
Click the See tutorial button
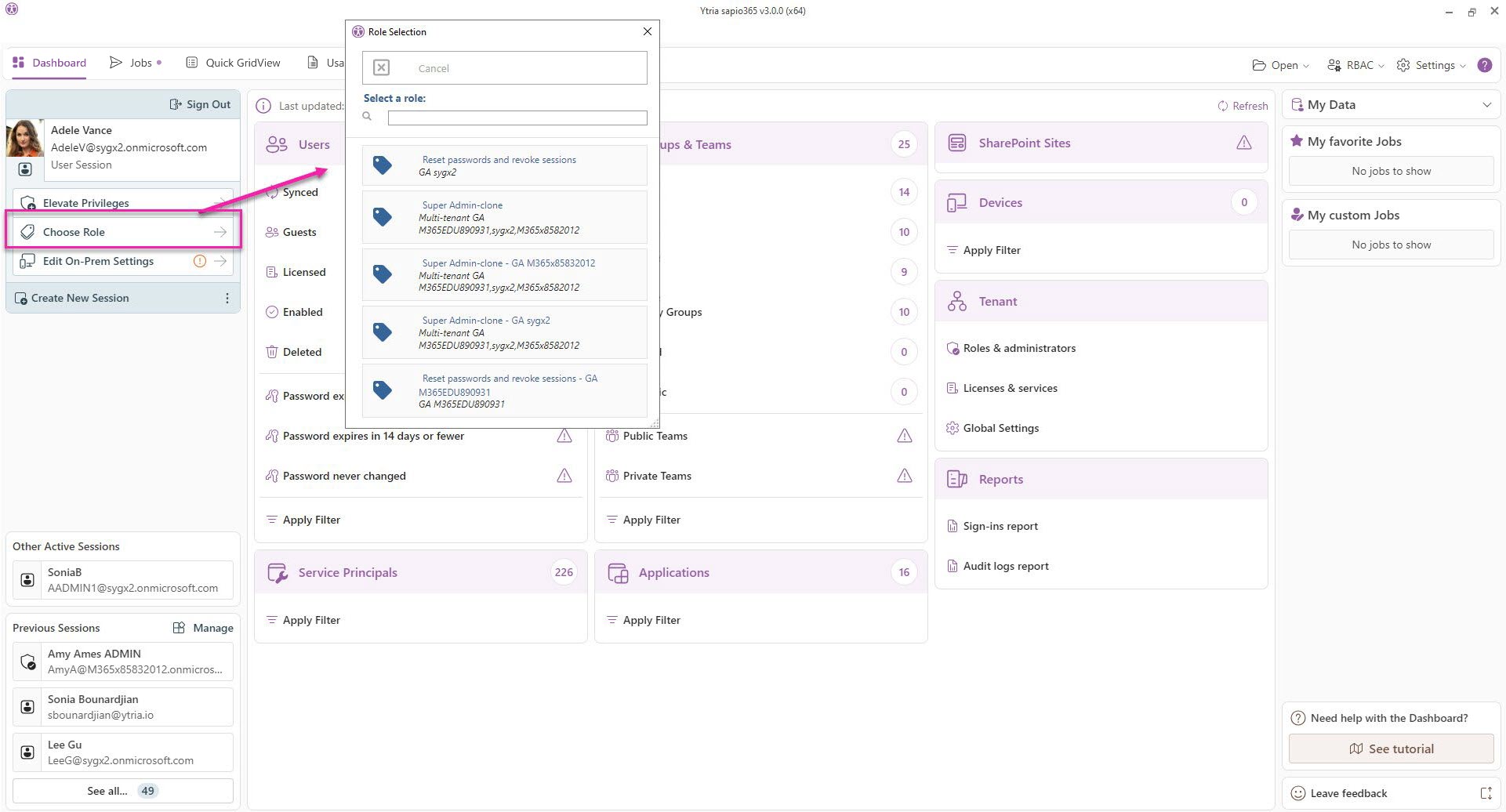[1391, 749]
